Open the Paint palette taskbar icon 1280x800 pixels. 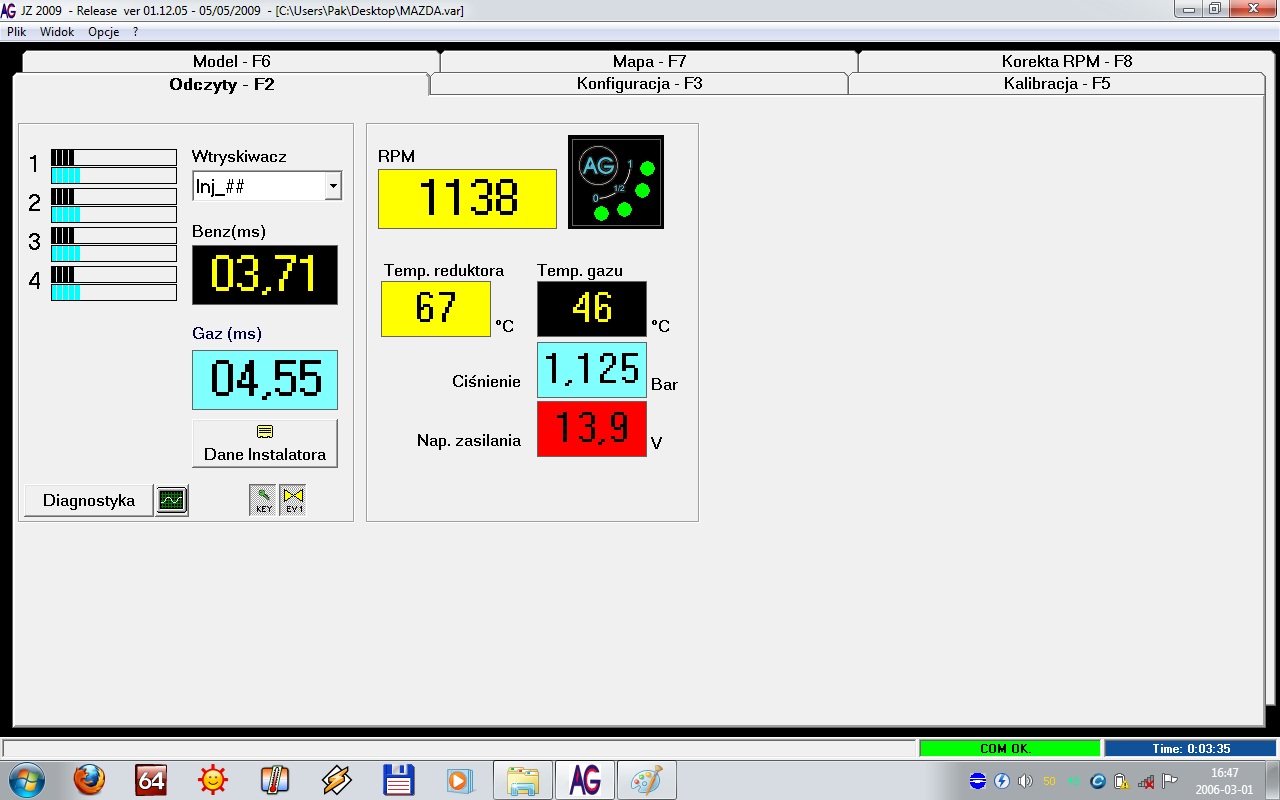click(646, 780)
